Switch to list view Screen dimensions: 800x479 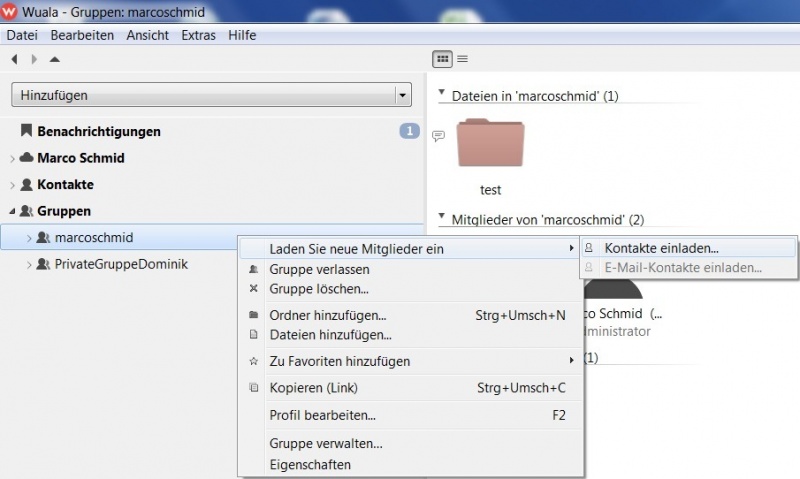(462, 59)
